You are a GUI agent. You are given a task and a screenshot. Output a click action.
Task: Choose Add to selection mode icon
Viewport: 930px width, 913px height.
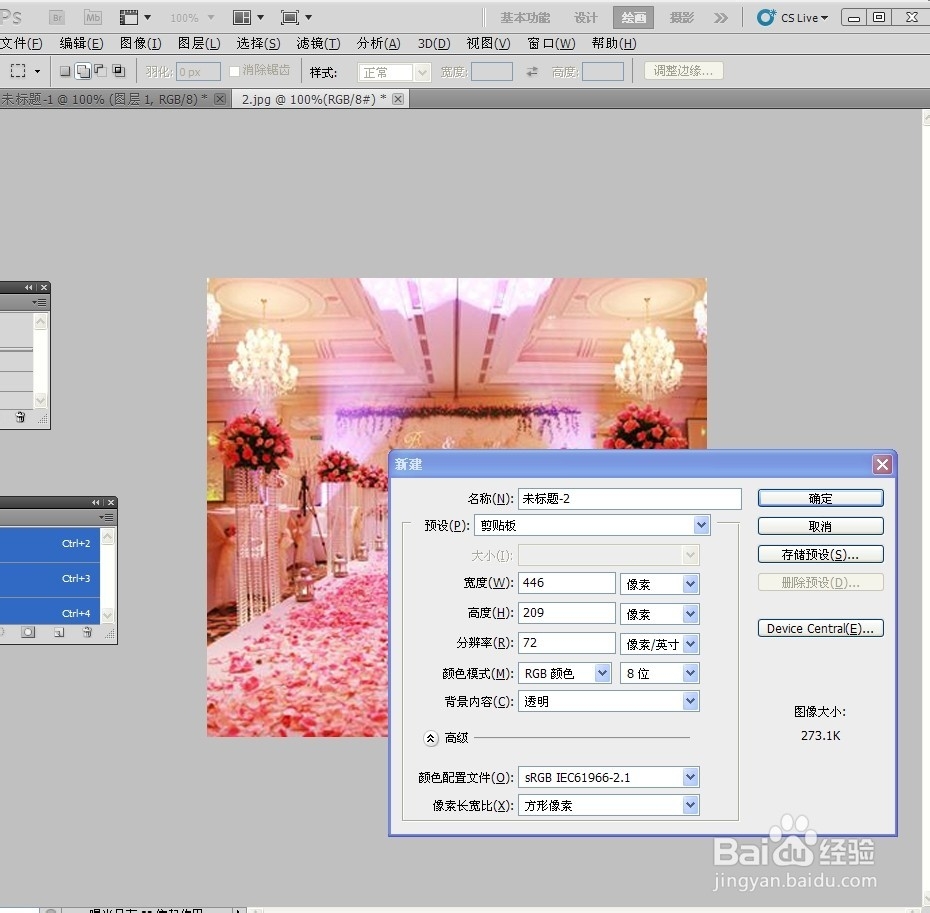83,72
